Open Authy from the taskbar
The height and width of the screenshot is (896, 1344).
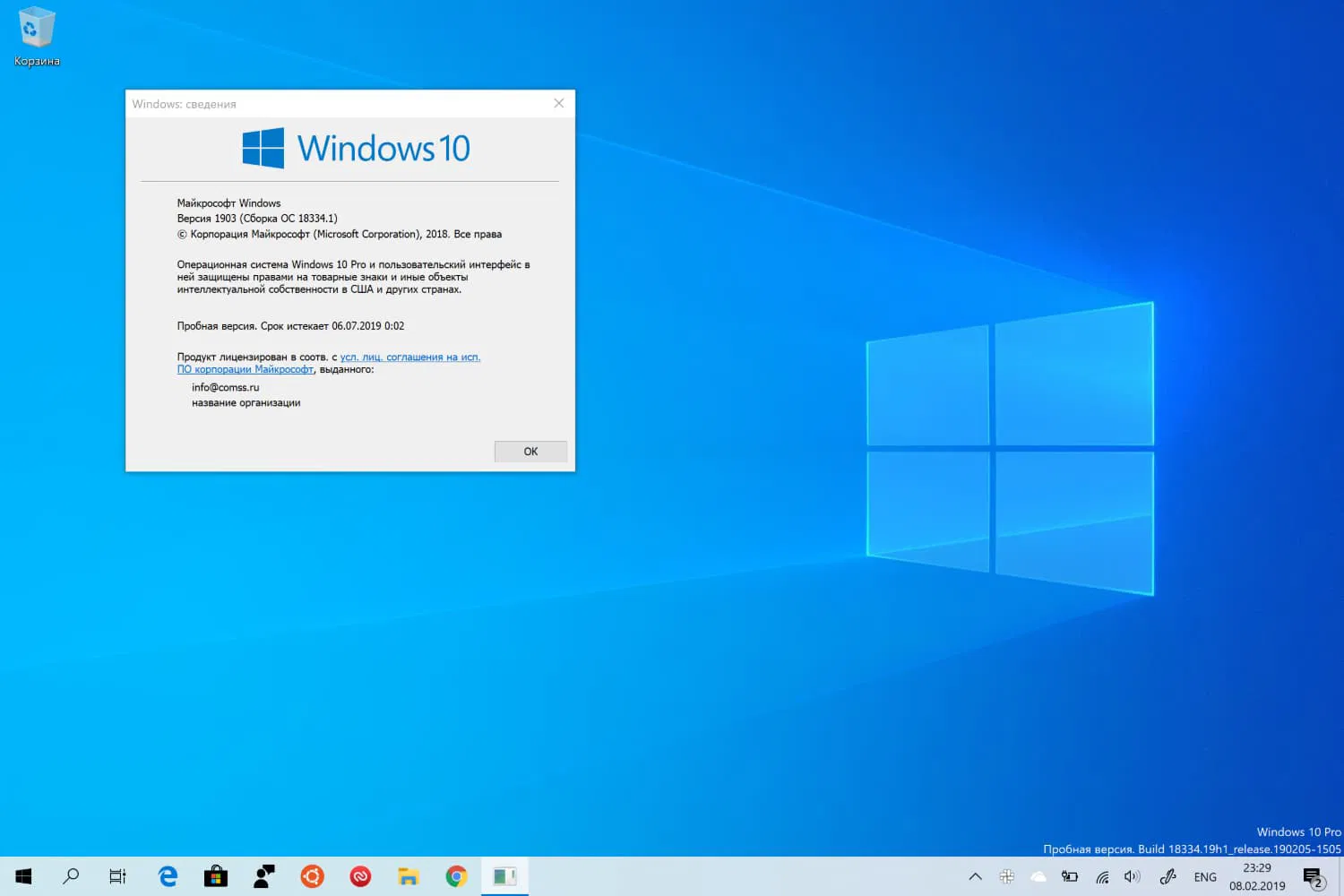click(359, 876)
